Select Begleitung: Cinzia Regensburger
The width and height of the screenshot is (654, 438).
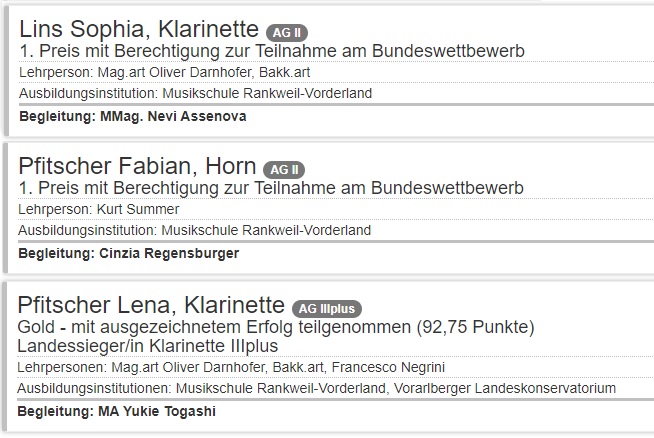(x=129, y=253)
